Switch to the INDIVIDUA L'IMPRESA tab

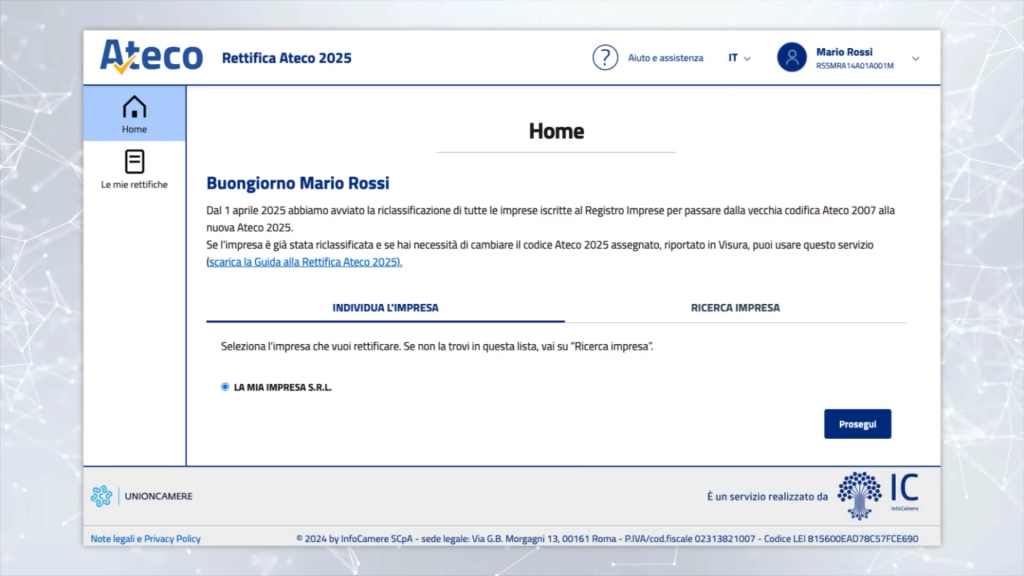pos(385,308)
